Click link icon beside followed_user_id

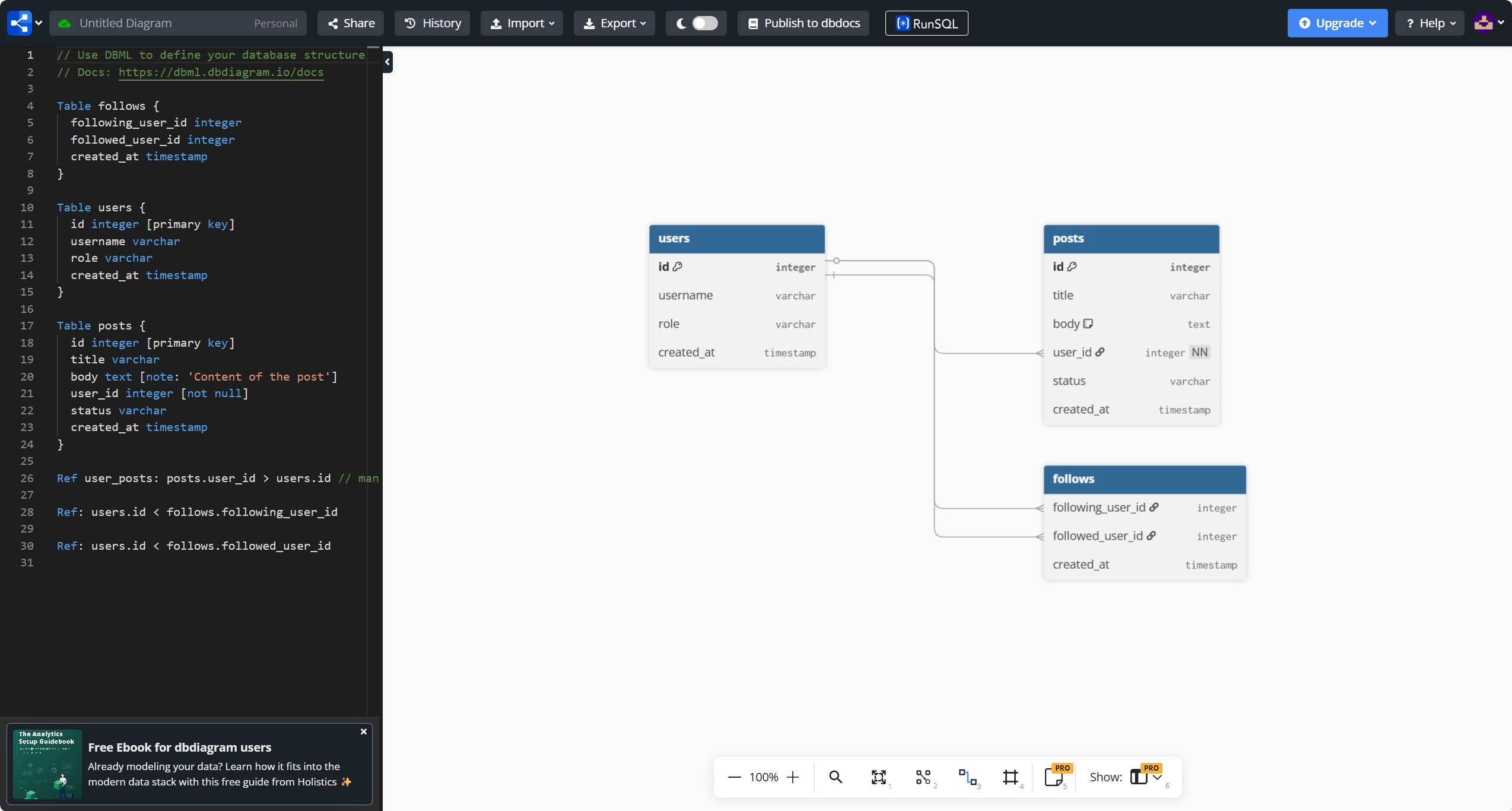(x=1151, y=536)
